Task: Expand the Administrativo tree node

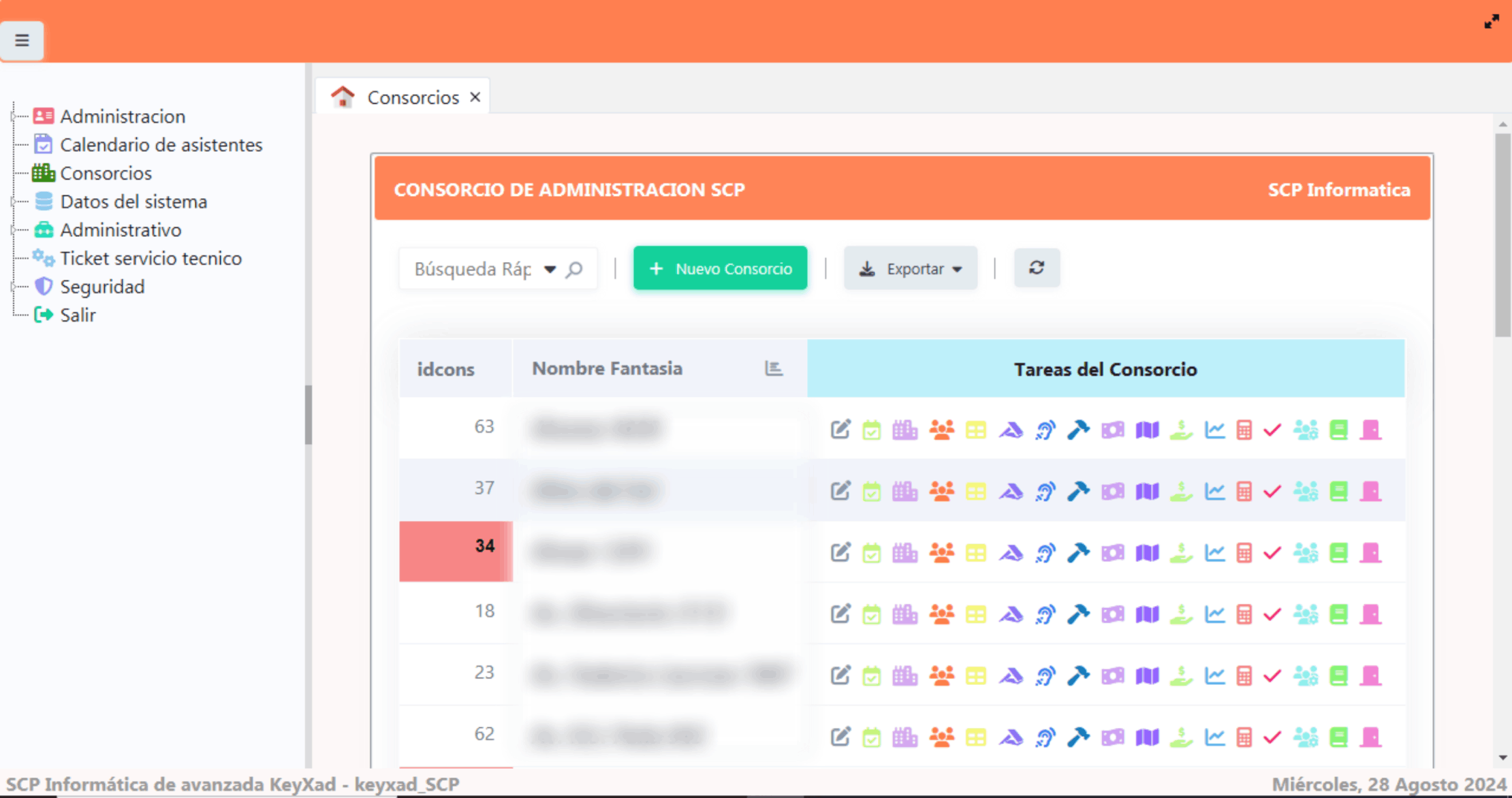Action: 13,230
